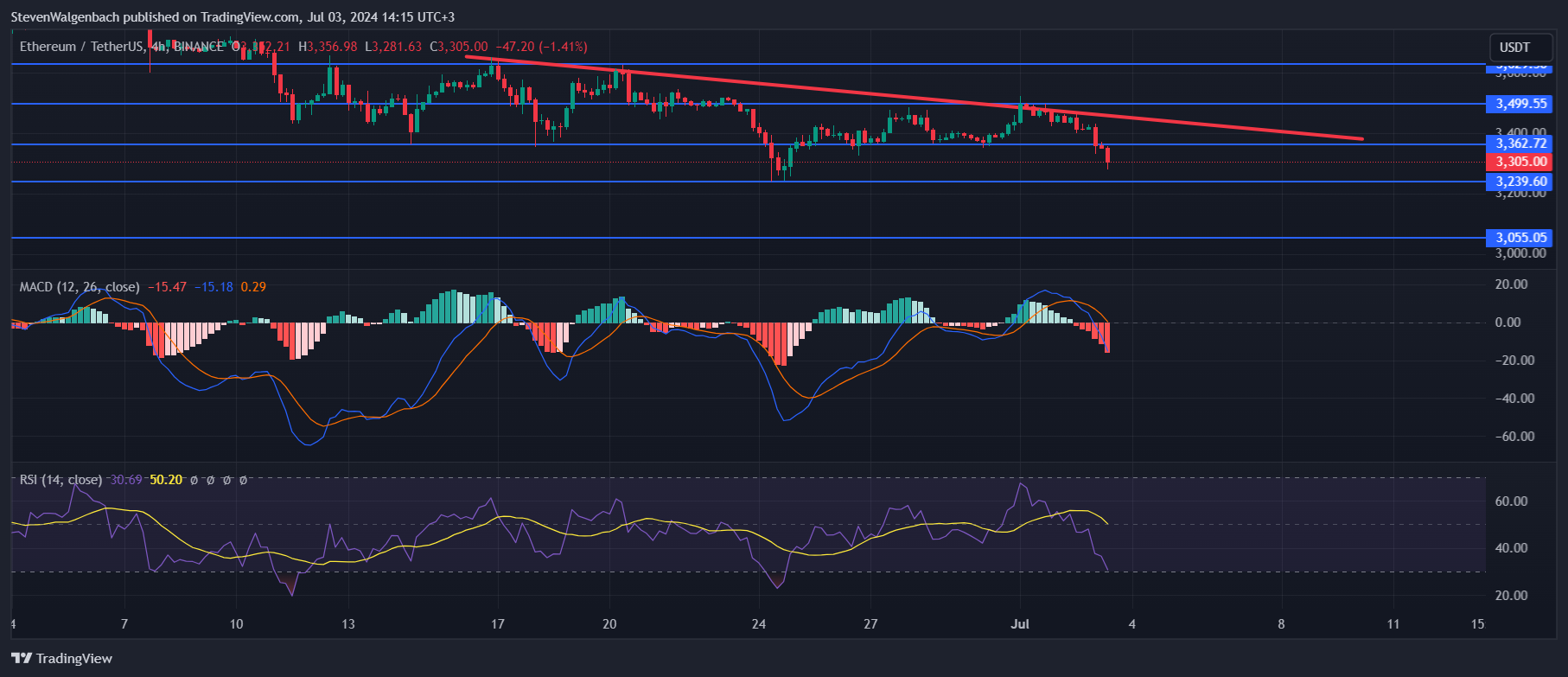Screen dimensions: 1568x677
Task: Click the high value H3,356.98
Action: coord(328,47)
